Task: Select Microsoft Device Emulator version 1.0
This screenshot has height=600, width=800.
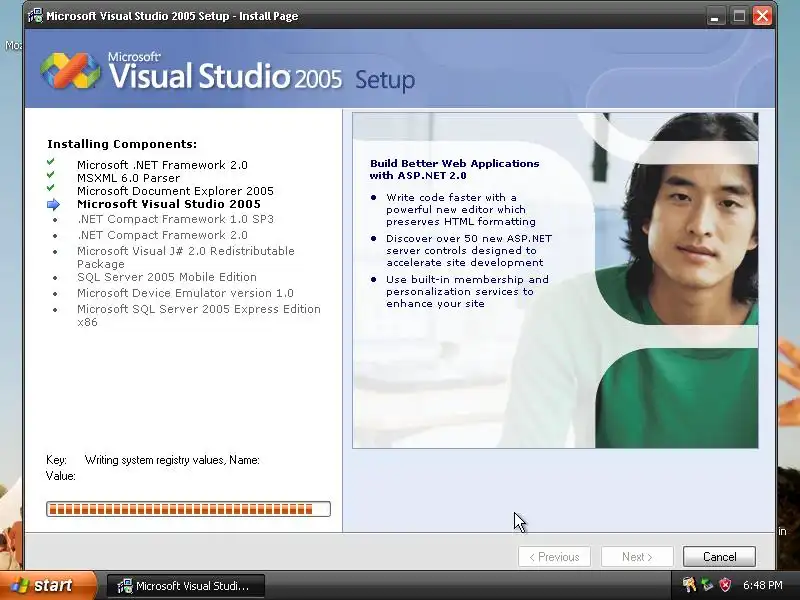Action: tap(185, 293)
